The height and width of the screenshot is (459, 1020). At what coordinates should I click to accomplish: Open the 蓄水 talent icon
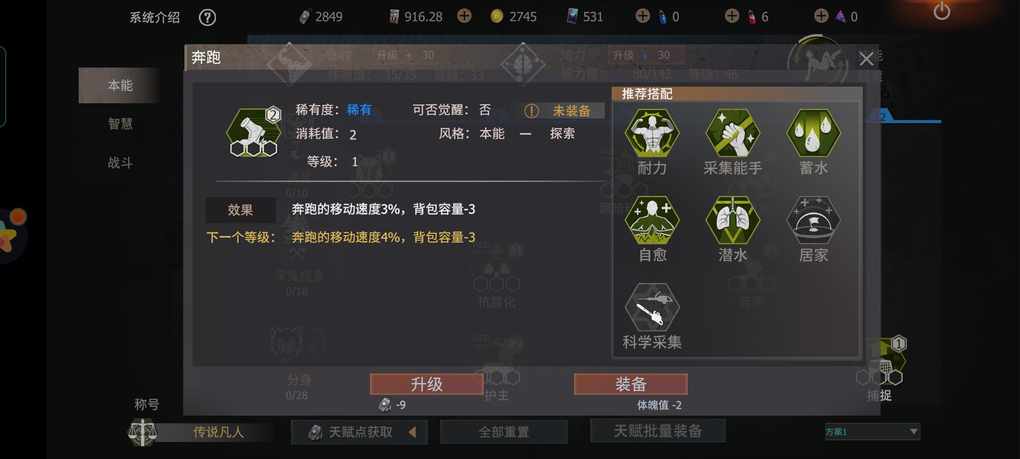[x=813, y=133]
